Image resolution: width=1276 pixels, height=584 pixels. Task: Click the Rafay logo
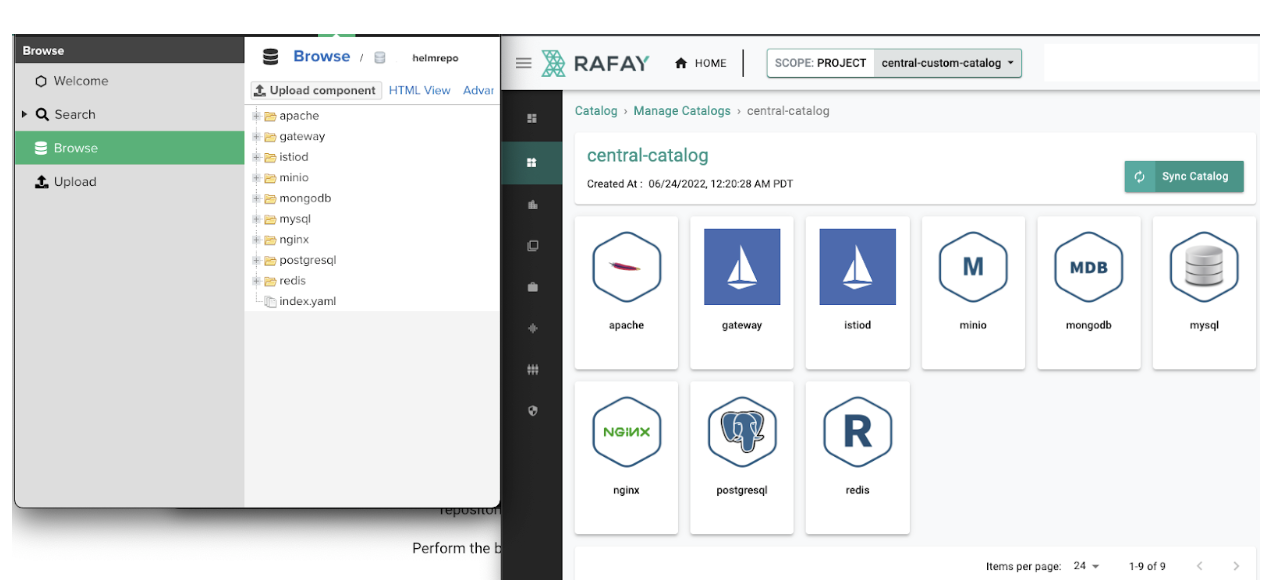tap(596, 63)
